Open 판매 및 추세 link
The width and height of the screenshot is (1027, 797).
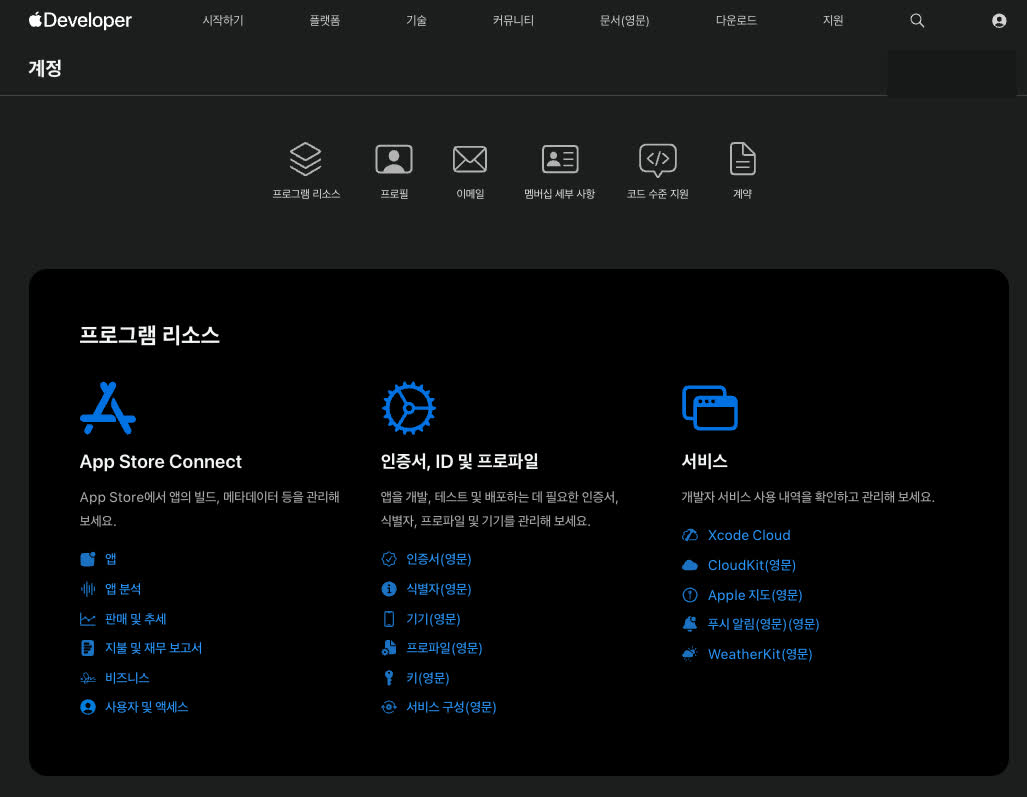(136, 619)
